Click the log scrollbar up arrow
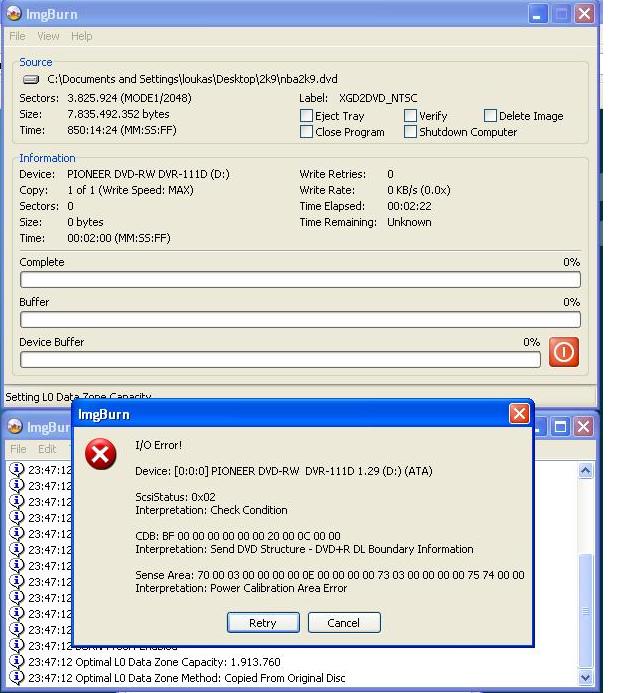640x693 pixels. click(x=585, y=471)
